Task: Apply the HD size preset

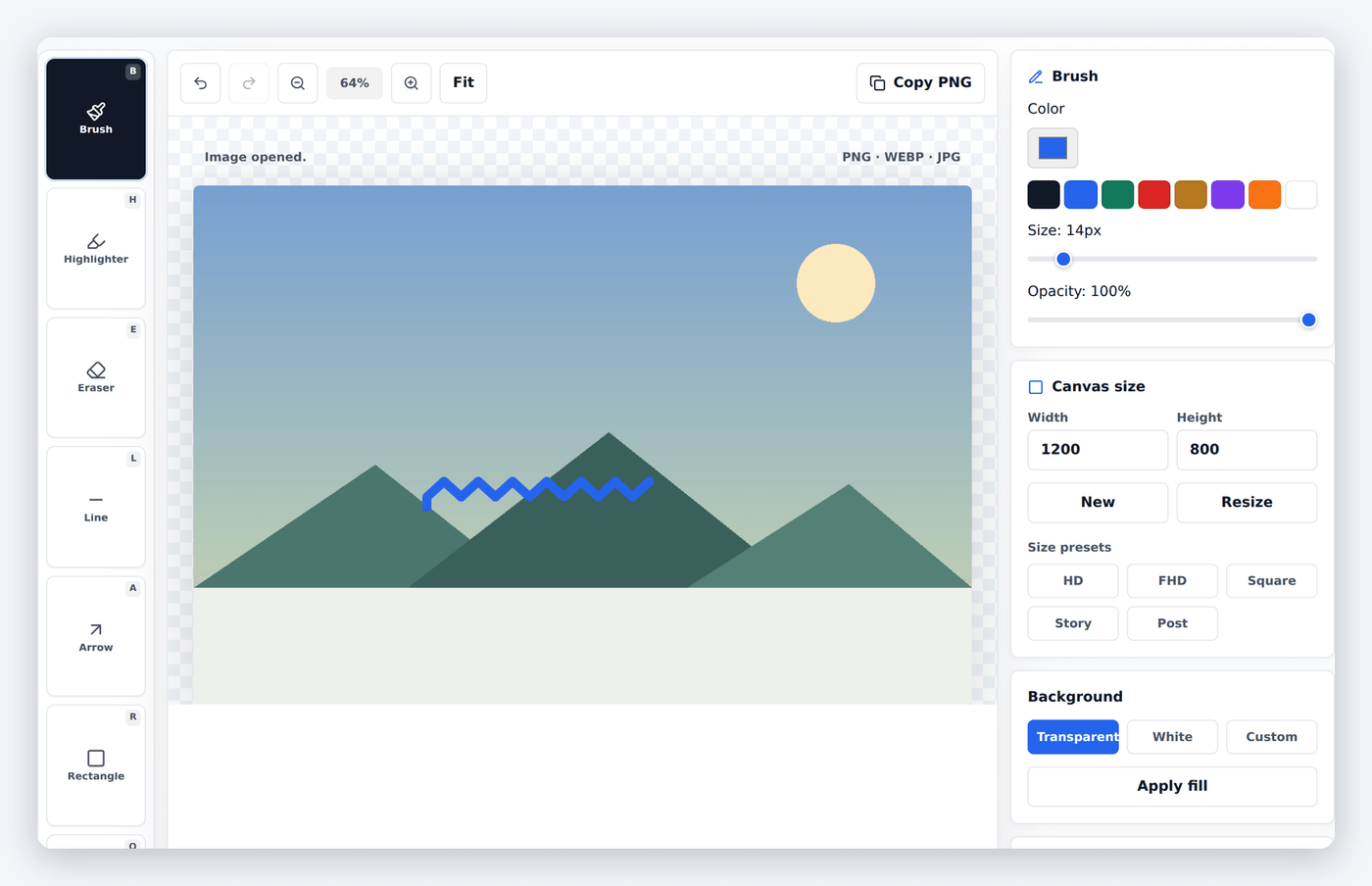Action: tap(1073, 581)
